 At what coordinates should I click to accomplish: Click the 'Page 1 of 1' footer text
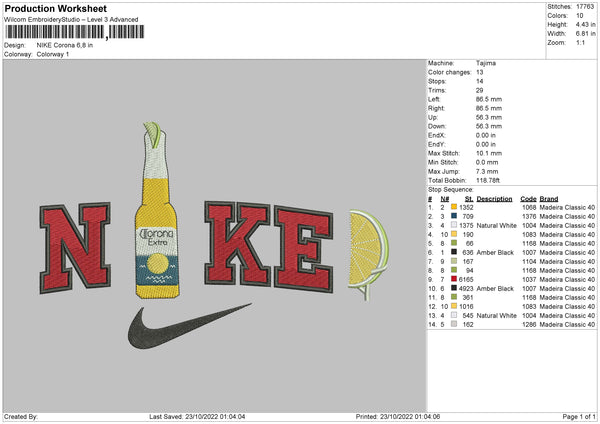(x=579, y=416)
